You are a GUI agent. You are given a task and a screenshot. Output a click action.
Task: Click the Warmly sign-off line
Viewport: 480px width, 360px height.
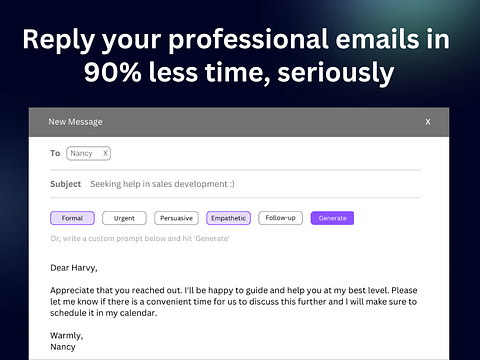[x=67, y=335]
